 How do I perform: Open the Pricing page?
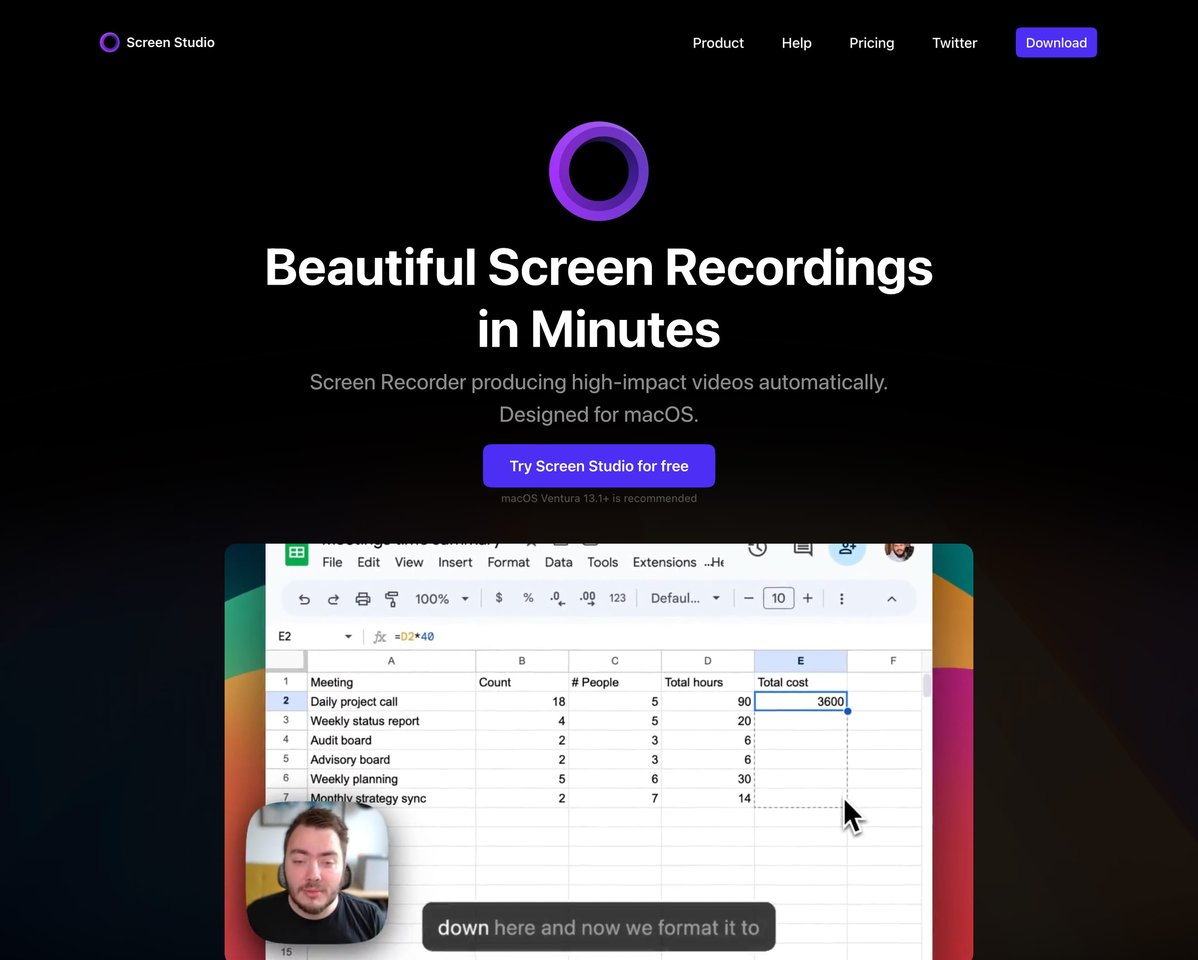(871, 43)
